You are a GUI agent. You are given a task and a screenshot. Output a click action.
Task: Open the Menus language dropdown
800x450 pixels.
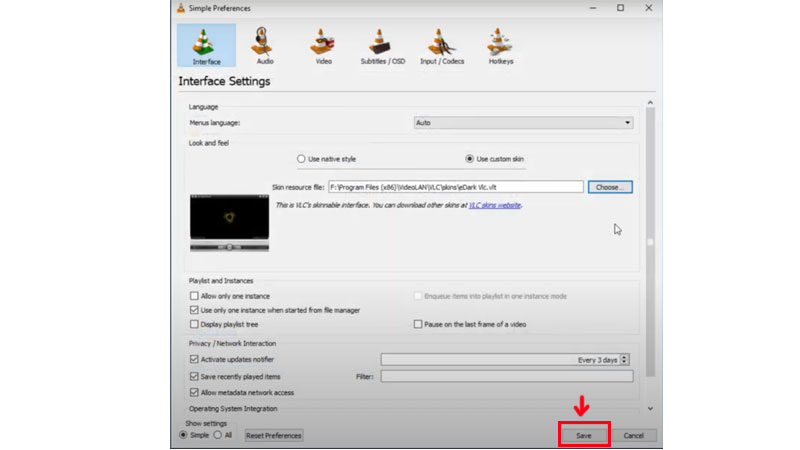(x=523, y=123)
